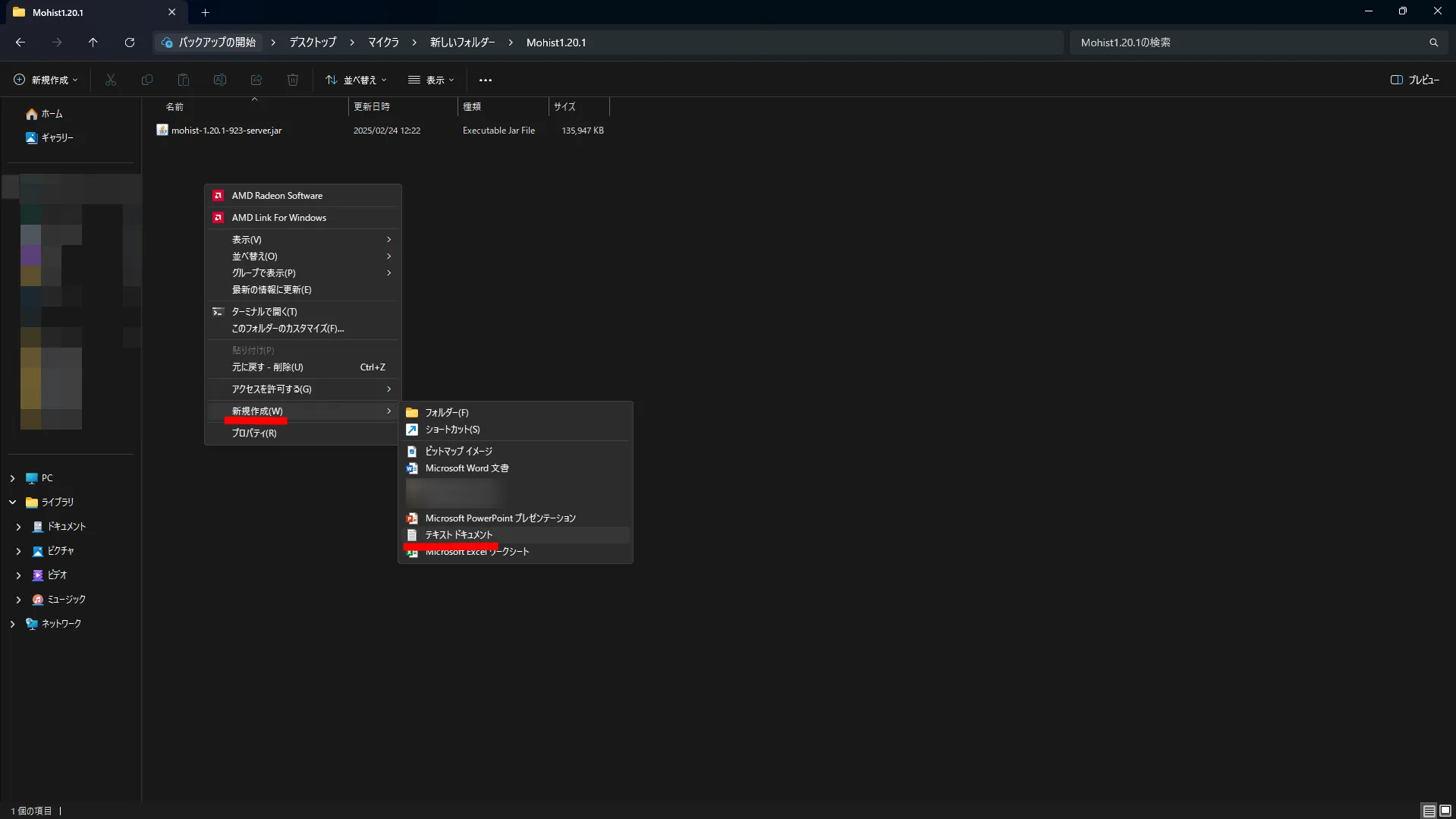The width and height of the screenshot is (1456, 819).
Task: Select the mohist-1.20.1-923-server.jar file
Action: point(226,131)
